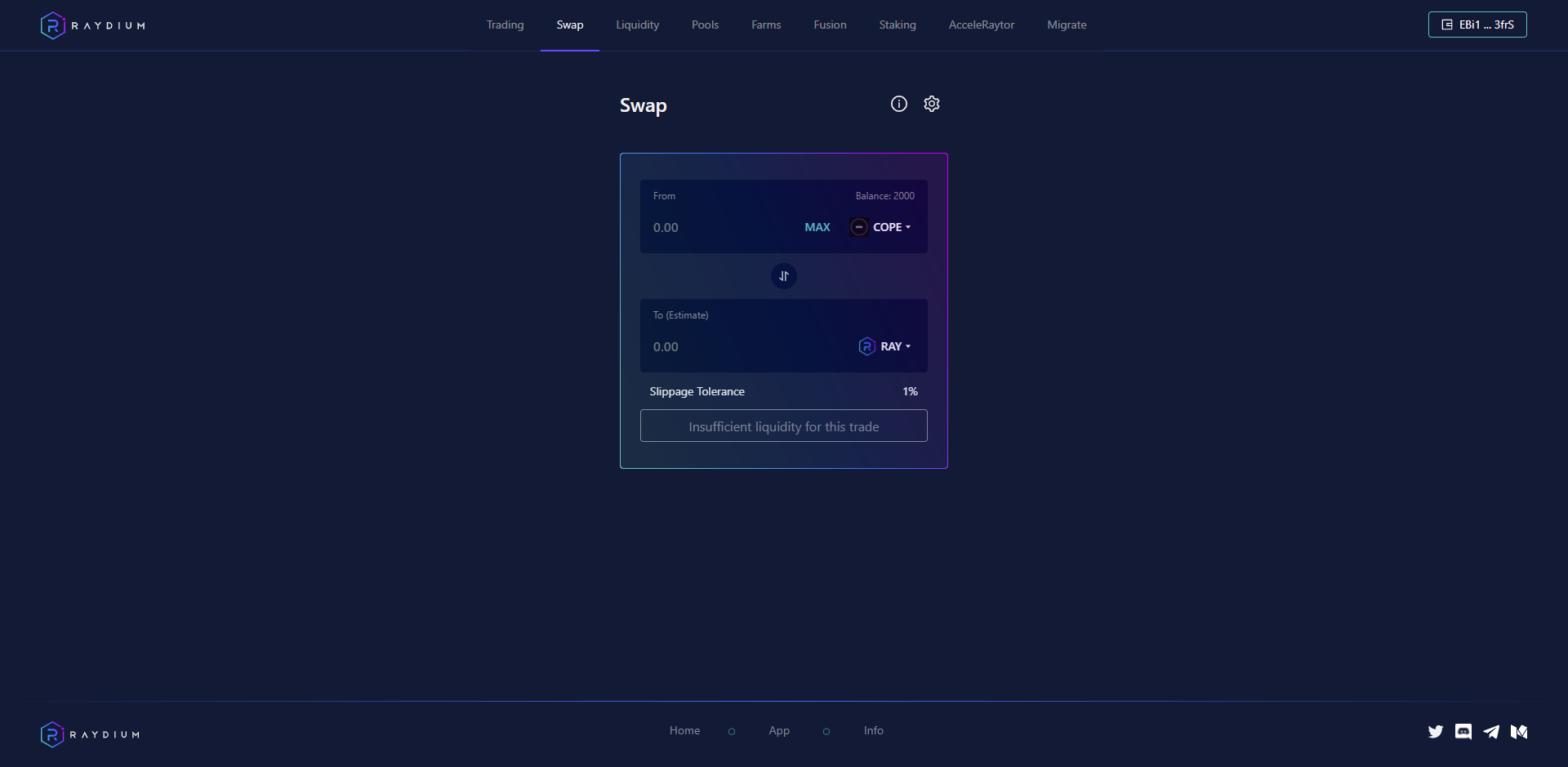Open Raydium's Twitter page
This screenshot has width=1568, height=767.
(x=1436, y=732)
